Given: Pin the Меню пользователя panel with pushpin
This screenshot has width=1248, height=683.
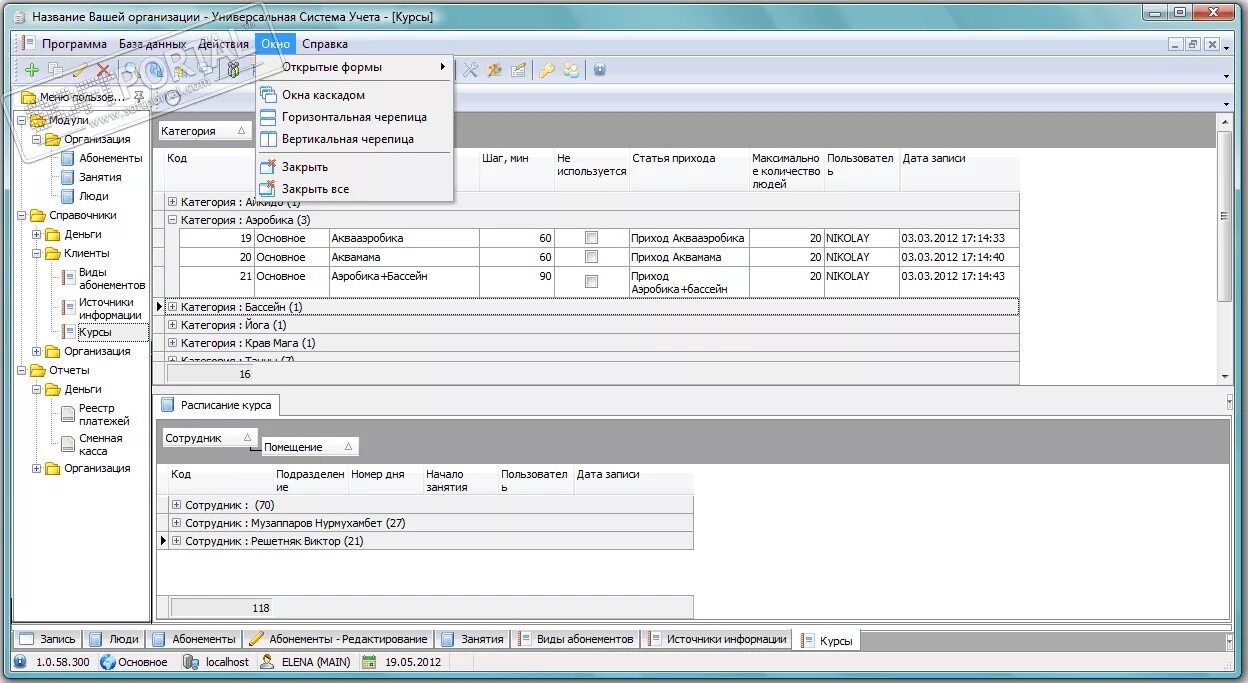Looking at the screenshot, I should coord(139,97).
